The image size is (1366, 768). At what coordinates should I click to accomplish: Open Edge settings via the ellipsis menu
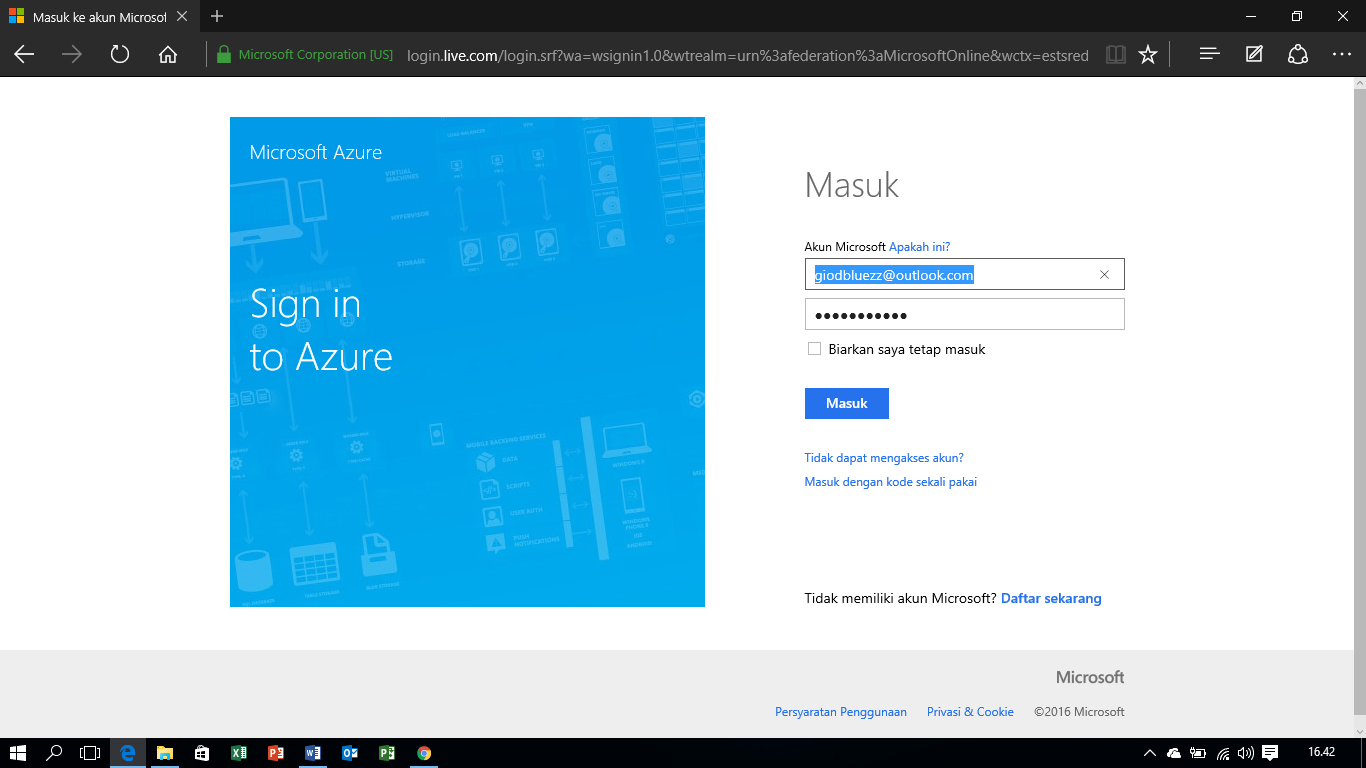pyautogui.click(x=1342, y=55)
